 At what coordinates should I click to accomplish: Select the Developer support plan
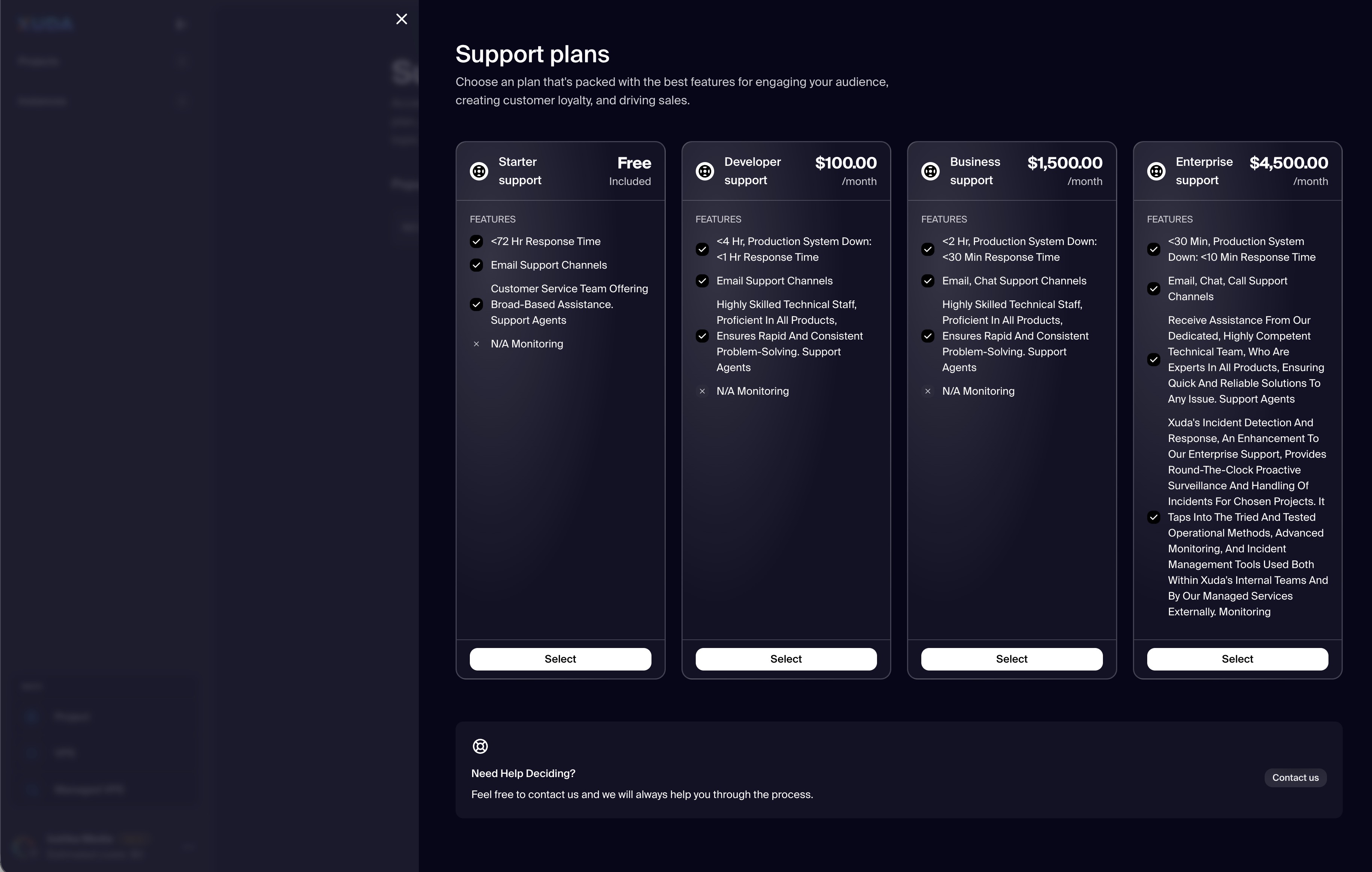(786, 659)
